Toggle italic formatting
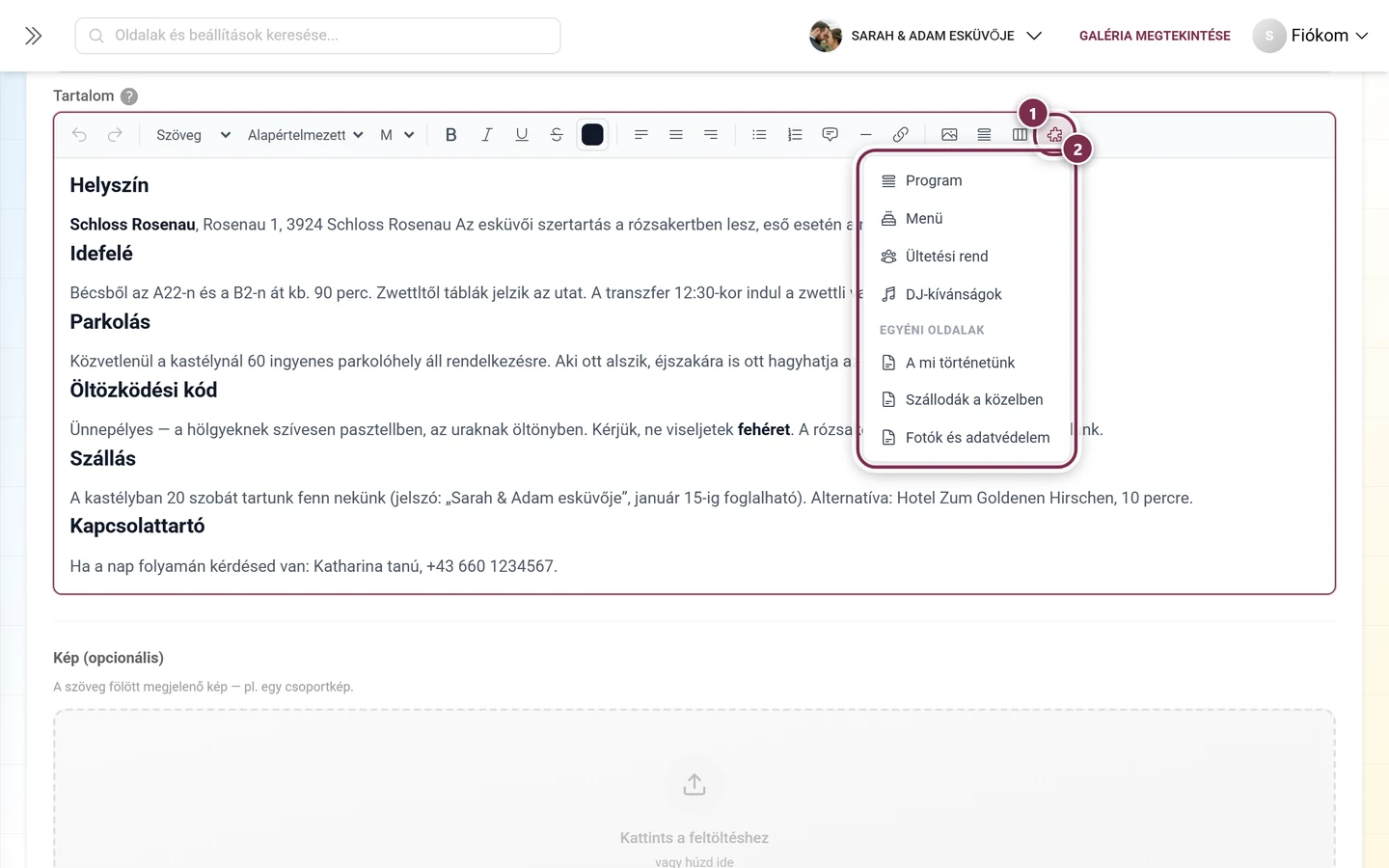 click(x=486, y=135)
